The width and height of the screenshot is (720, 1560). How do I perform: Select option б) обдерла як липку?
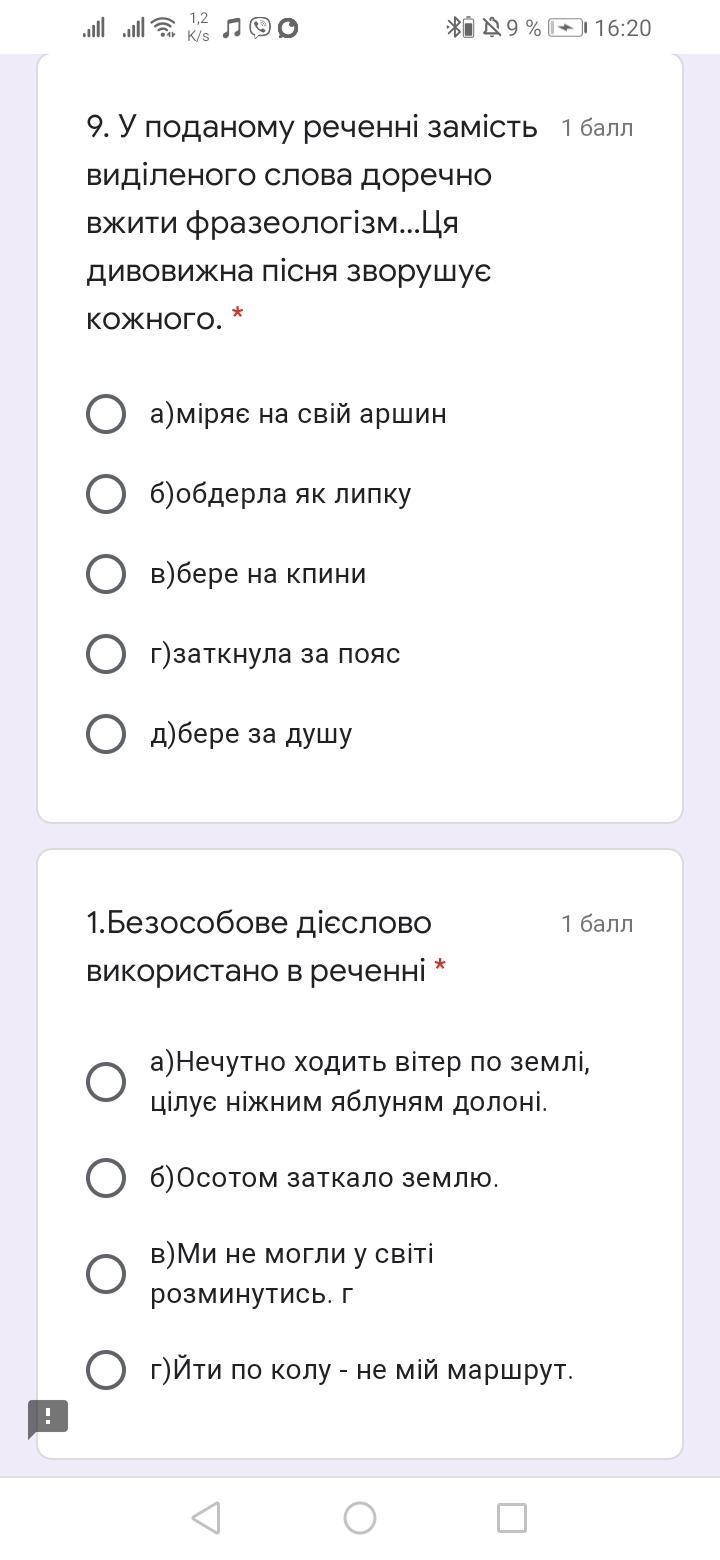pyautogui.click(x=106, y=494)
